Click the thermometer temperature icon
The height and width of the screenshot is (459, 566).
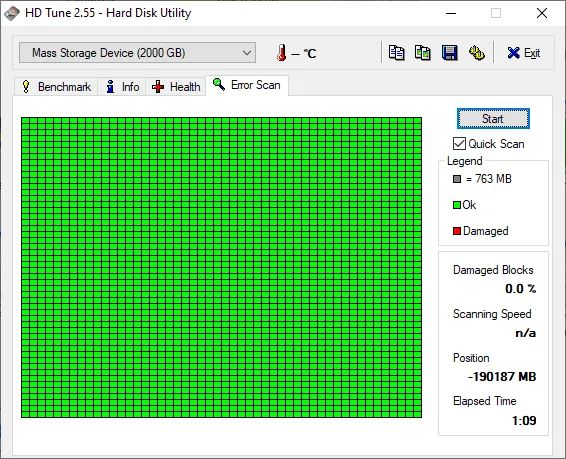click(x=282, y=53)
